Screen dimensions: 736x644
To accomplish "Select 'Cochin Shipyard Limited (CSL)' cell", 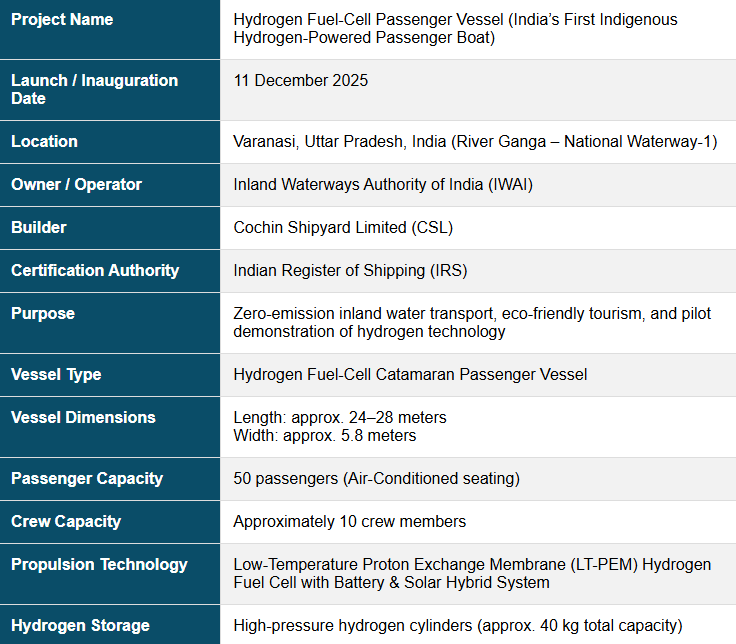I will (x=343, y=228).
